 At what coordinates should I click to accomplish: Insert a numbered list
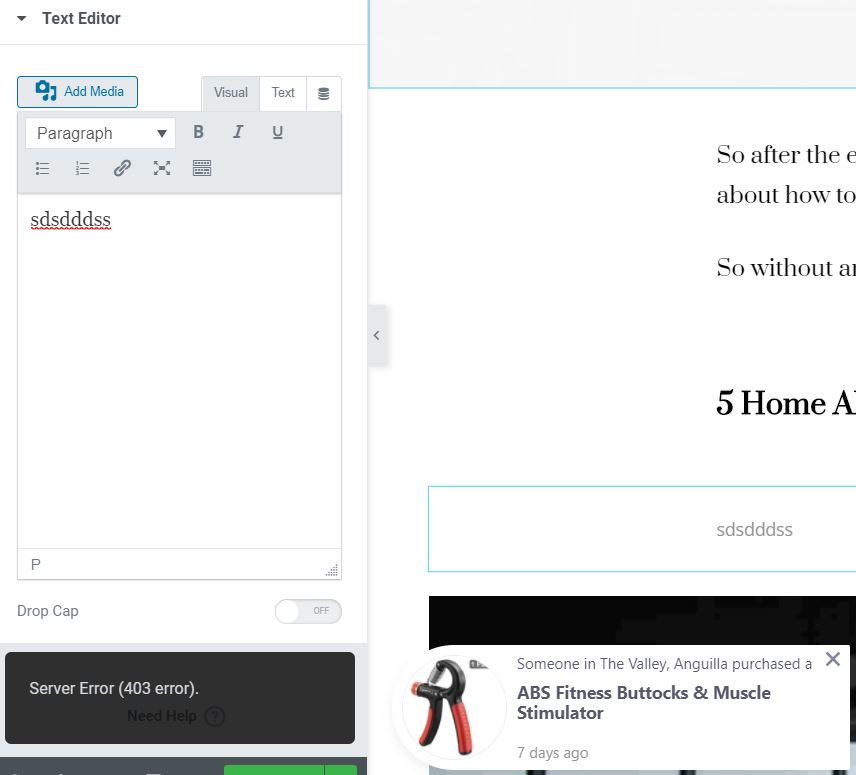pyautogui.click(x=82, y=168)
